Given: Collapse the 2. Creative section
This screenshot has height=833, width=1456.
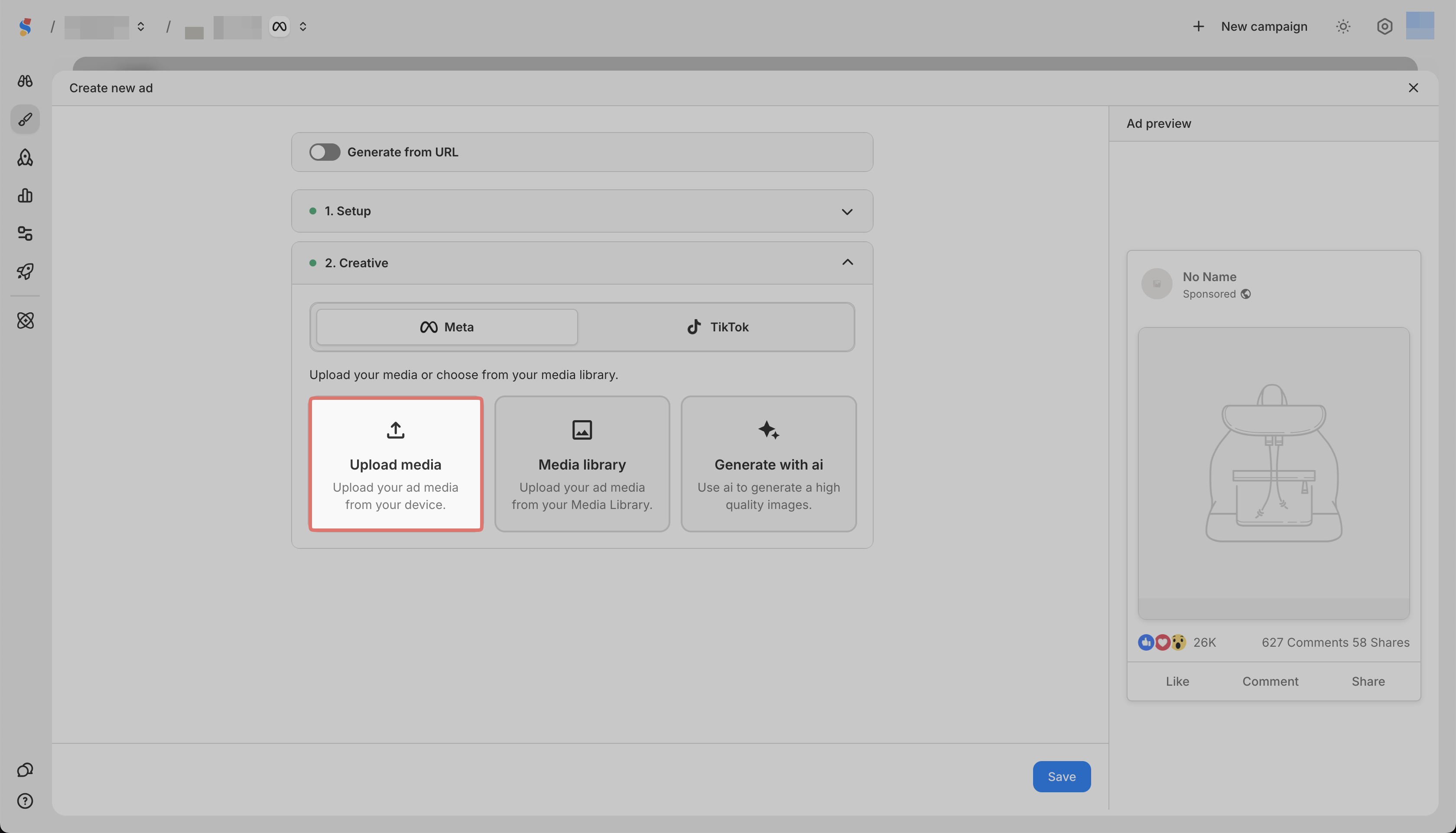Looking at the screenshot, I should pyautogui.click(x=846, y=263).
